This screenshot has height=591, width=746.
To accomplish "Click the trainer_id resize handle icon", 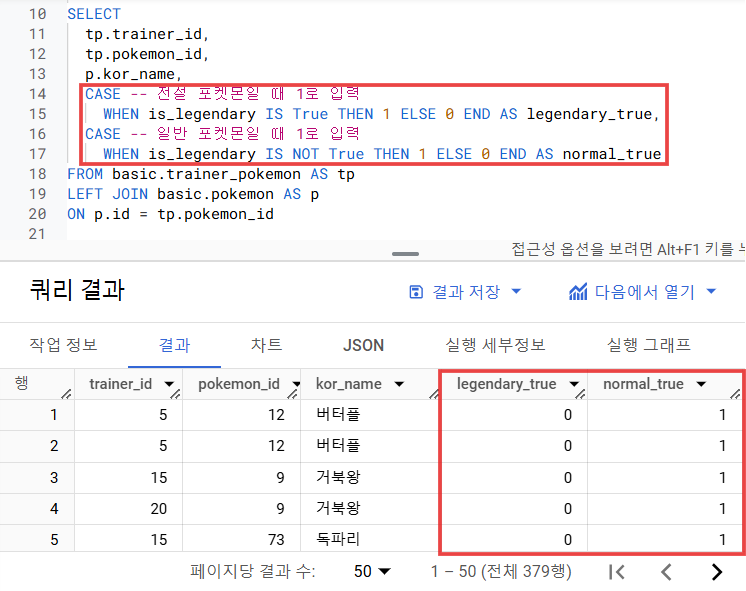I will point(176,394).
